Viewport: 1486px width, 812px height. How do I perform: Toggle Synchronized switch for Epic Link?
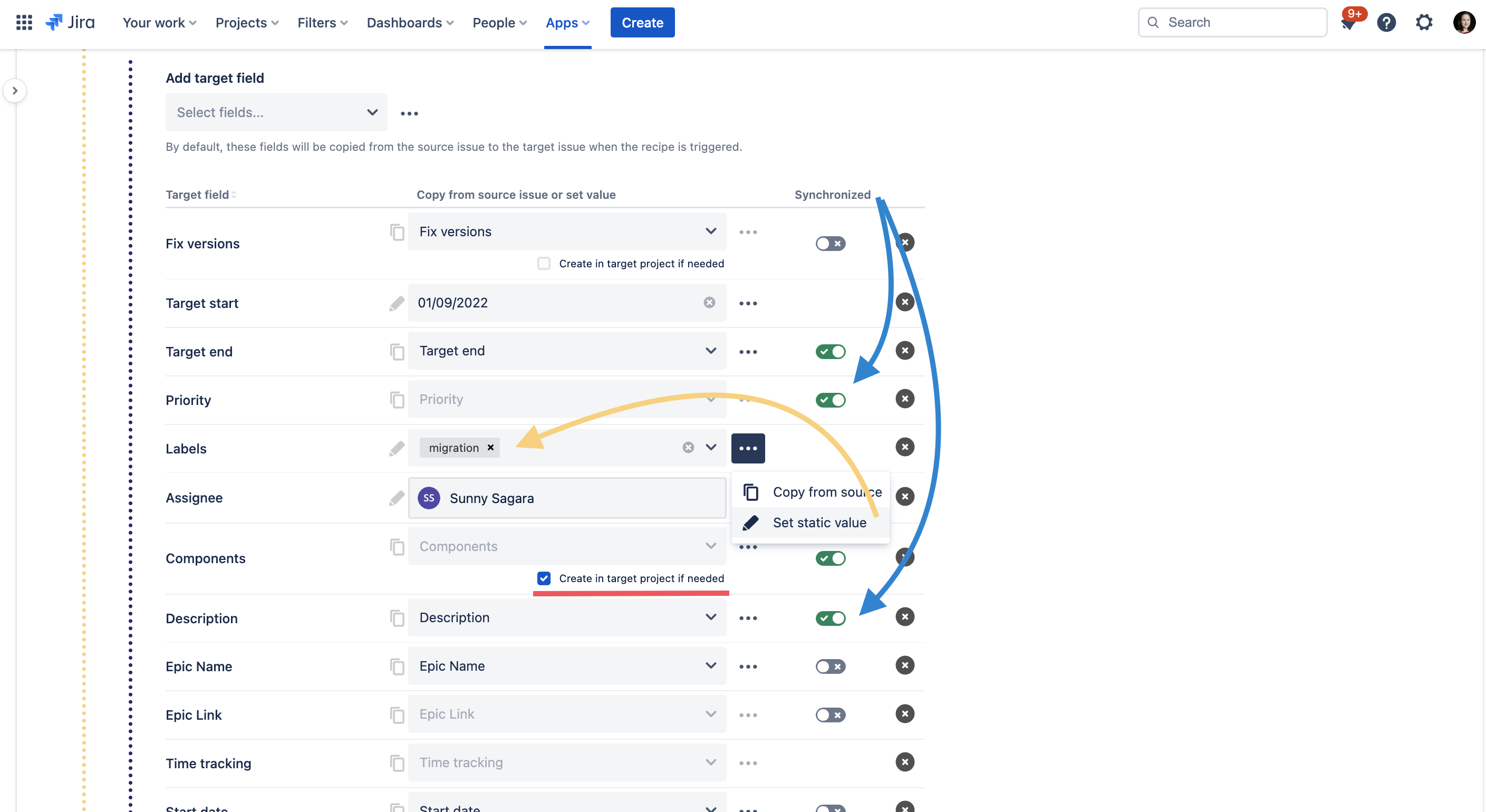pyautogui.click(x=830, y=715)
